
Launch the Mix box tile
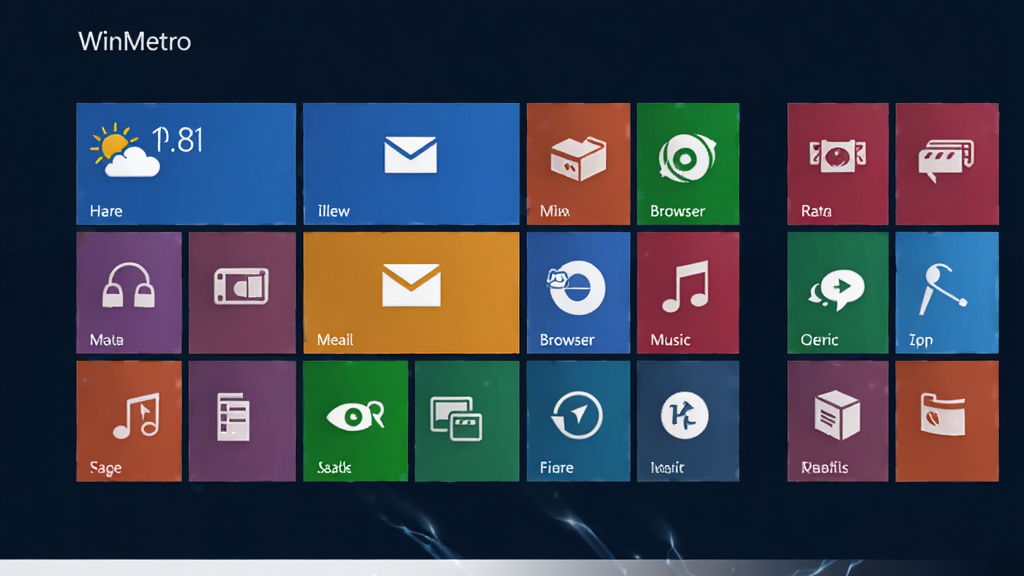coord(579,164)
